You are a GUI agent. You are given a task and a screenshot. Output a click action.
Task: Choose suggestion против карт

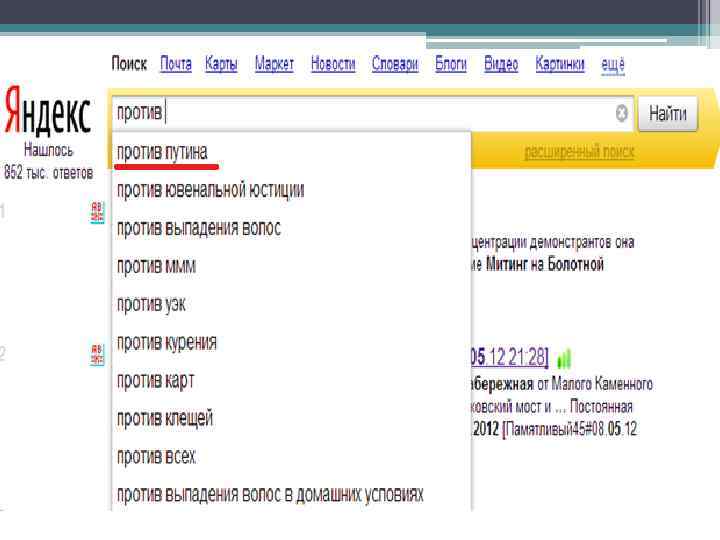(x=292, y=381)
